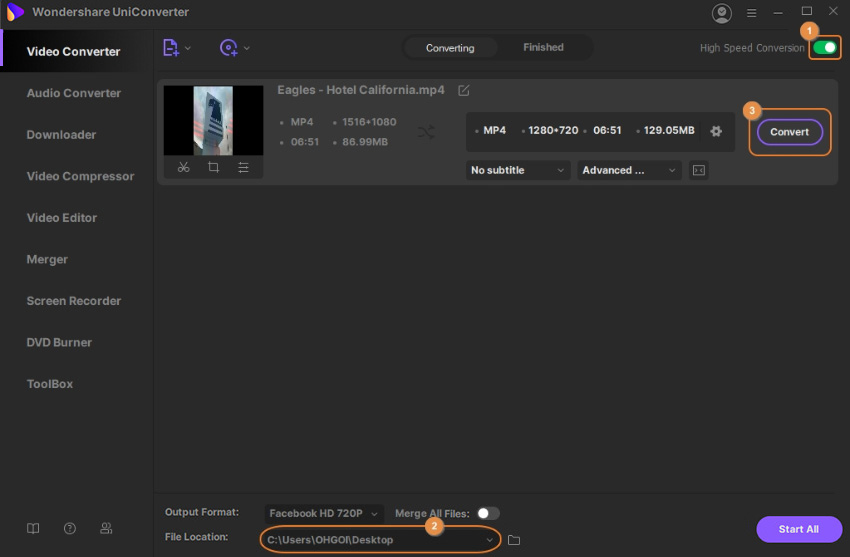Expand Output Format Facebook HD 720P dropdown
Image resolution: width=850 pixels, height=557 pixels.
(x=324, y=513)
